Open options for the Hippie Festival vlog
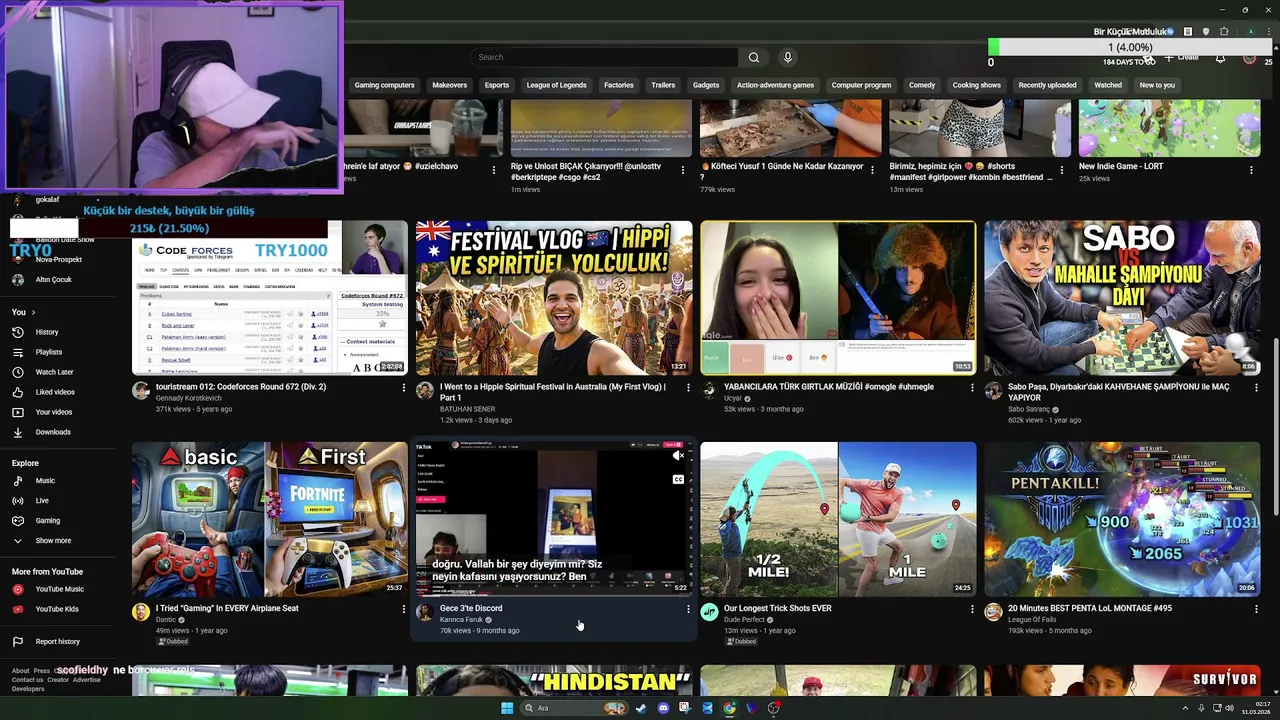The width and height of the screenshot is (1280, 720). click(x=688, y=387)
